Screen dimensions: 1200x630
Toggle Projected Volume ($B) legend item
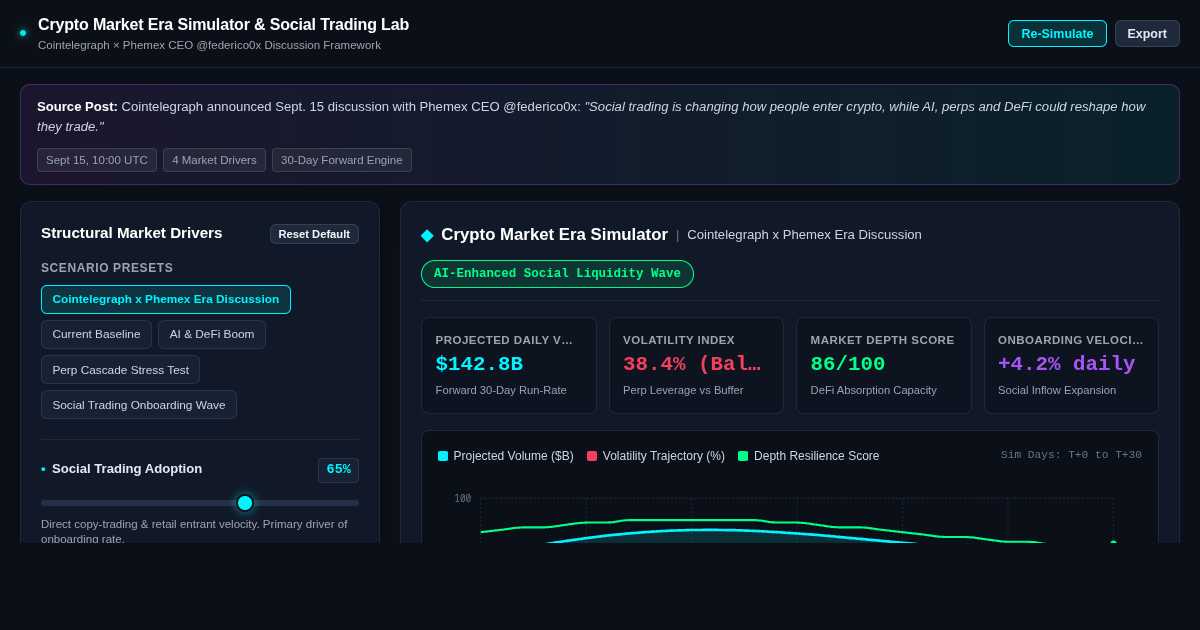[x=506, y=456]
